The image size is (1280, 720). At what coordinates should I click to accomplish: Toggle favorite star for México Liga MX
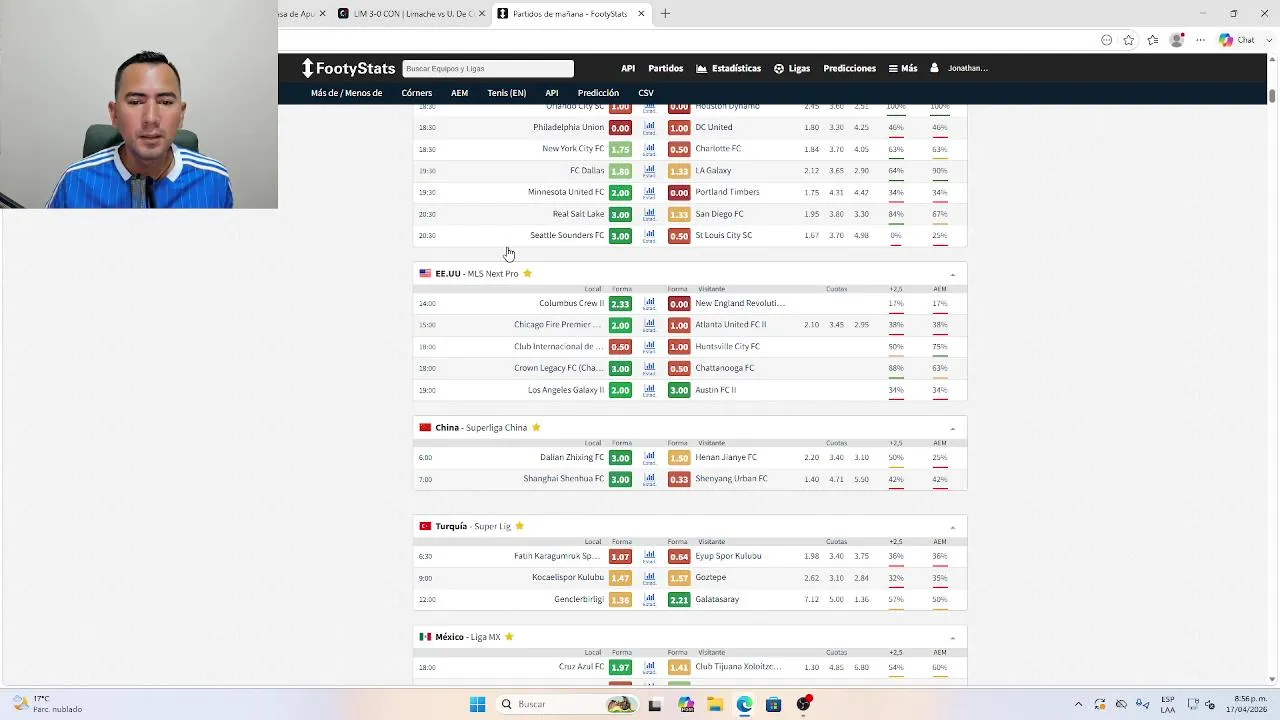(x=509, y=637)
